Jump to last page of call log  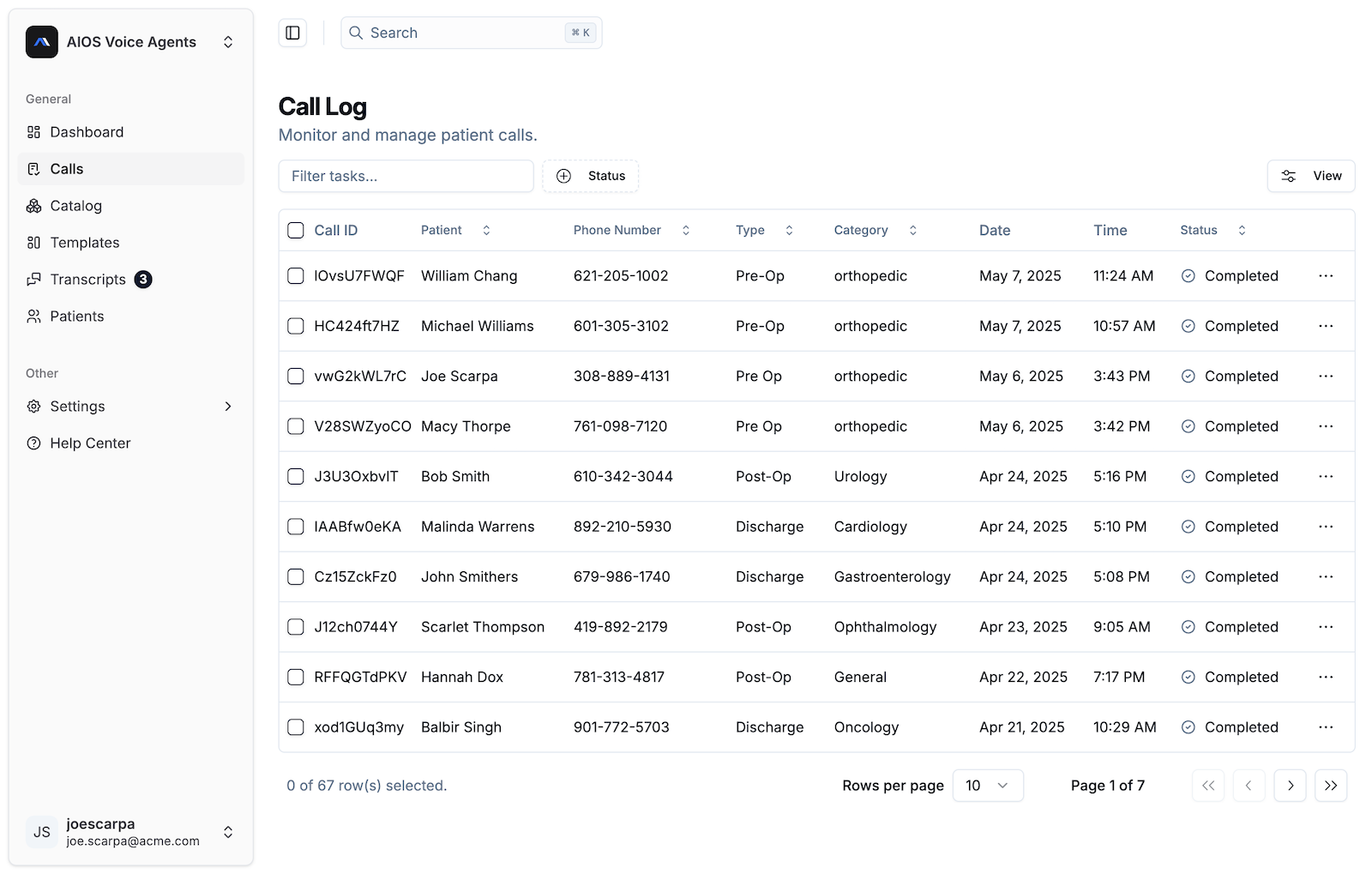pyautogui.click(x=1330, y=786)
